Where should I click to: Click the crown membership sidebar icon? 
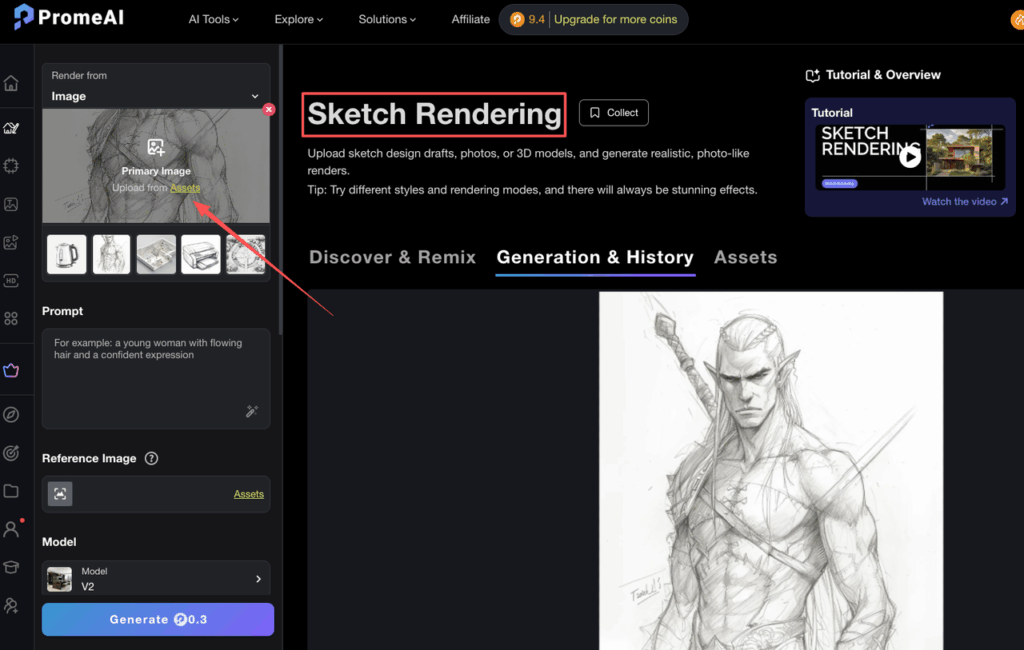click(x=11, y=370)
